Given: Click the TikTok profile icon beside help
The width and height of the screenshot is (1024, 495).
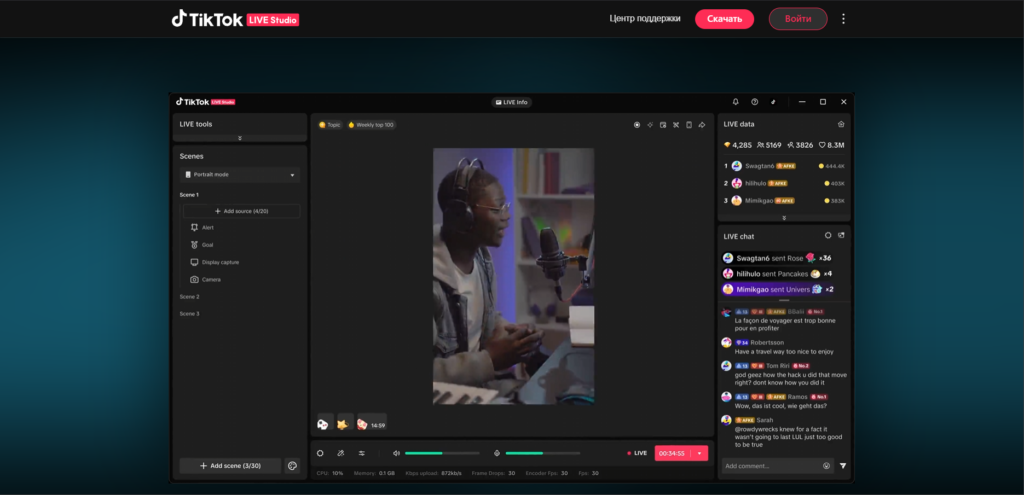Looking at the screenshot, I should [x=773, y=102].
